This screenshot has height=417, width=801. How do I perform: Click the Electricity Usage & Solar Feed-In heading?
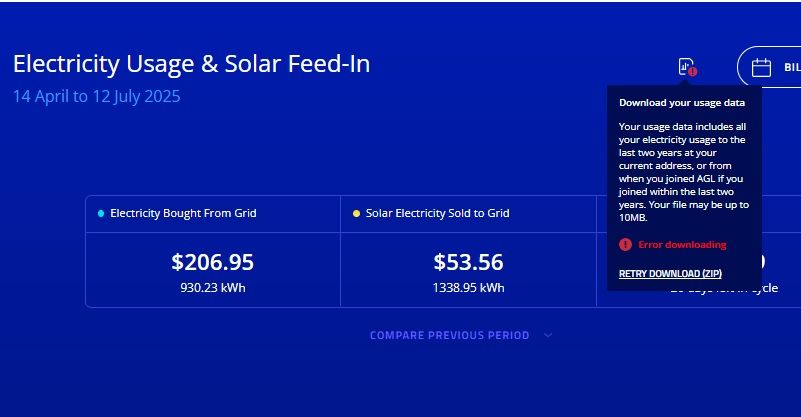(x=191, y=64)
